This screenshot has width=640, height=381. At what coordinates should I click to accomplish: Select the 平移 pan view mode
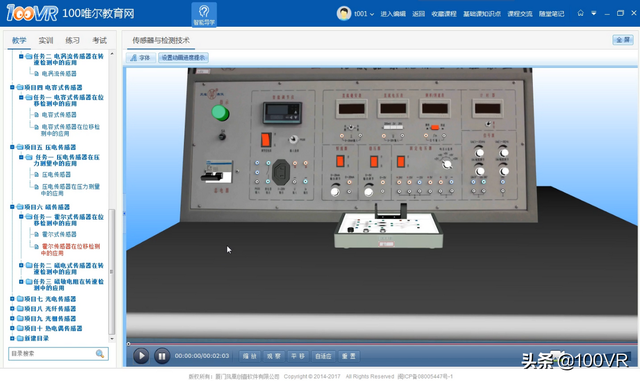tap(298, 356)
